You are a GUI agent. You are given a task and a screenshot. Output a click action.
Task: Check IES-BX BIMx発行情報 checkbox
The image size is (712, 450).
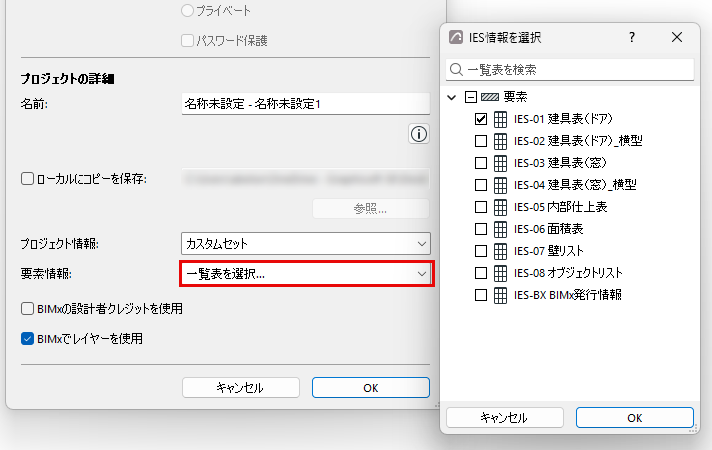coord(480,295)
